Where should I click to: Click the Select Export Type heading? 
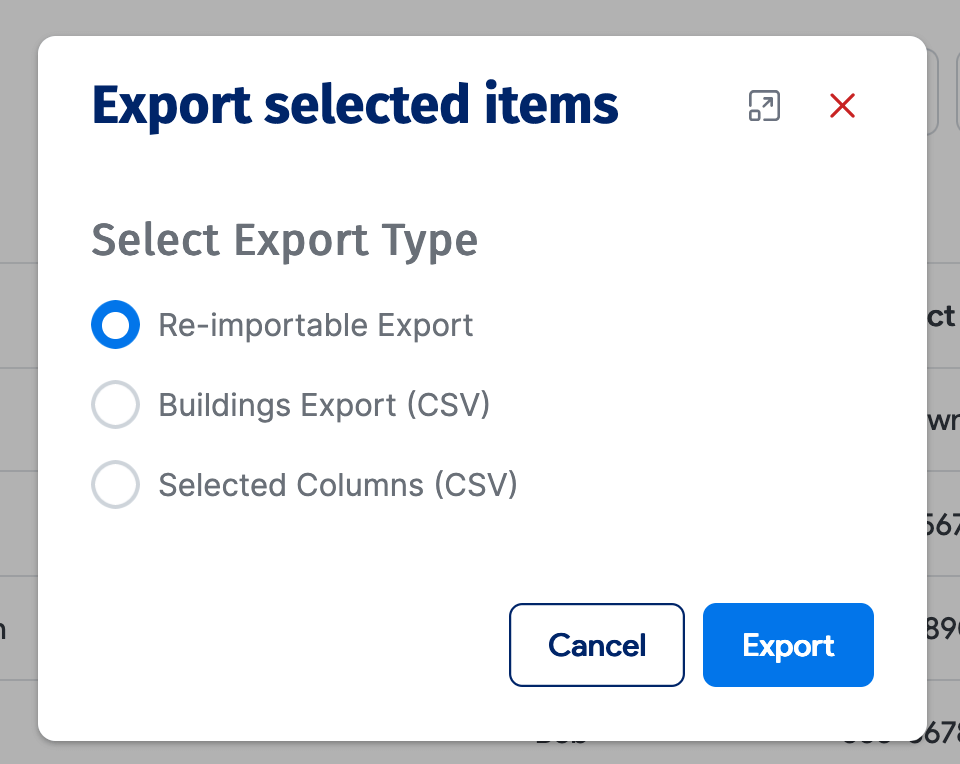[284, 240]
